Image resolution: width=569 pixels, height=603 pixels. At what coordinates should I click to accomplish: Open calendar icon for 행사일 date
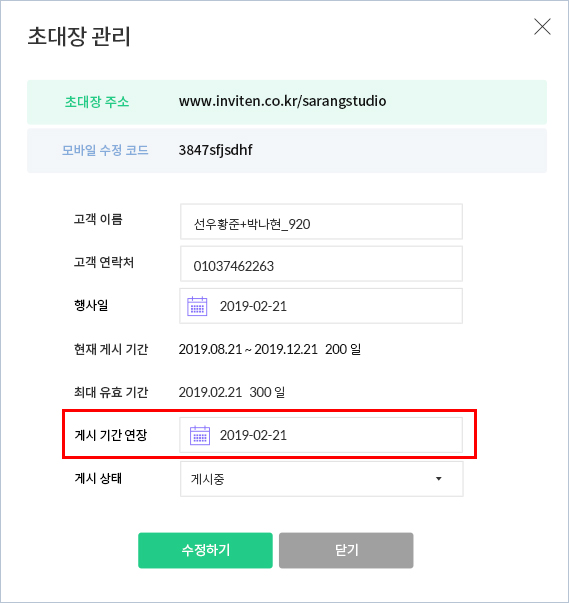[197, 306]
